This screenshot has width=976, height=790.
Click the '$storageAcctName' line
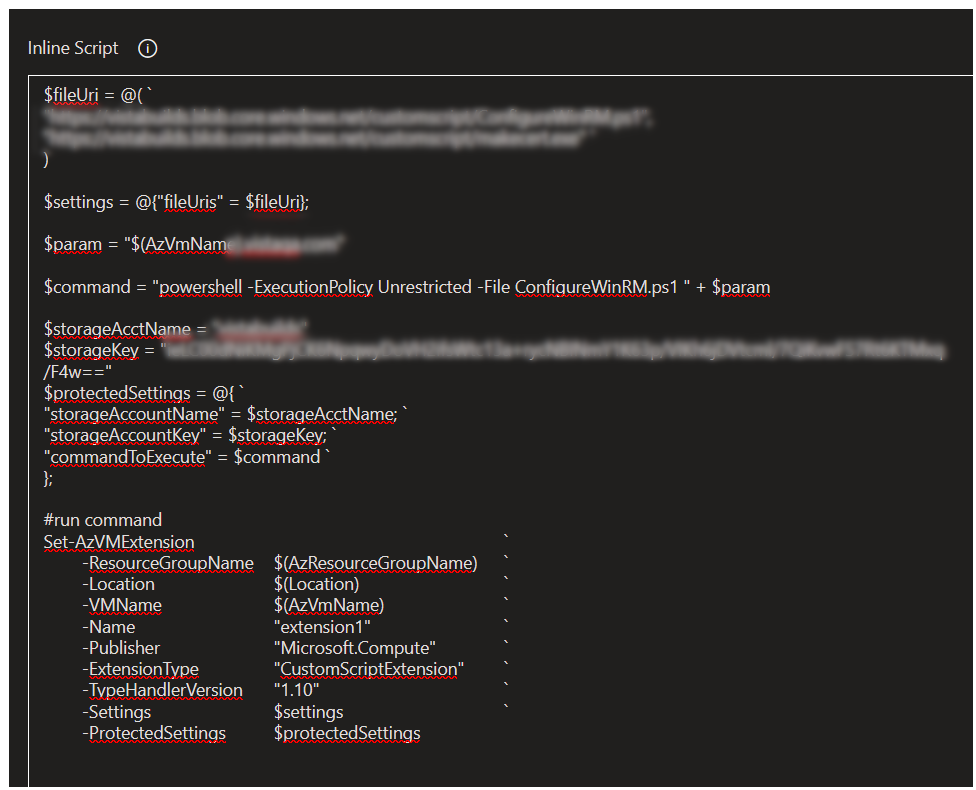176,329
